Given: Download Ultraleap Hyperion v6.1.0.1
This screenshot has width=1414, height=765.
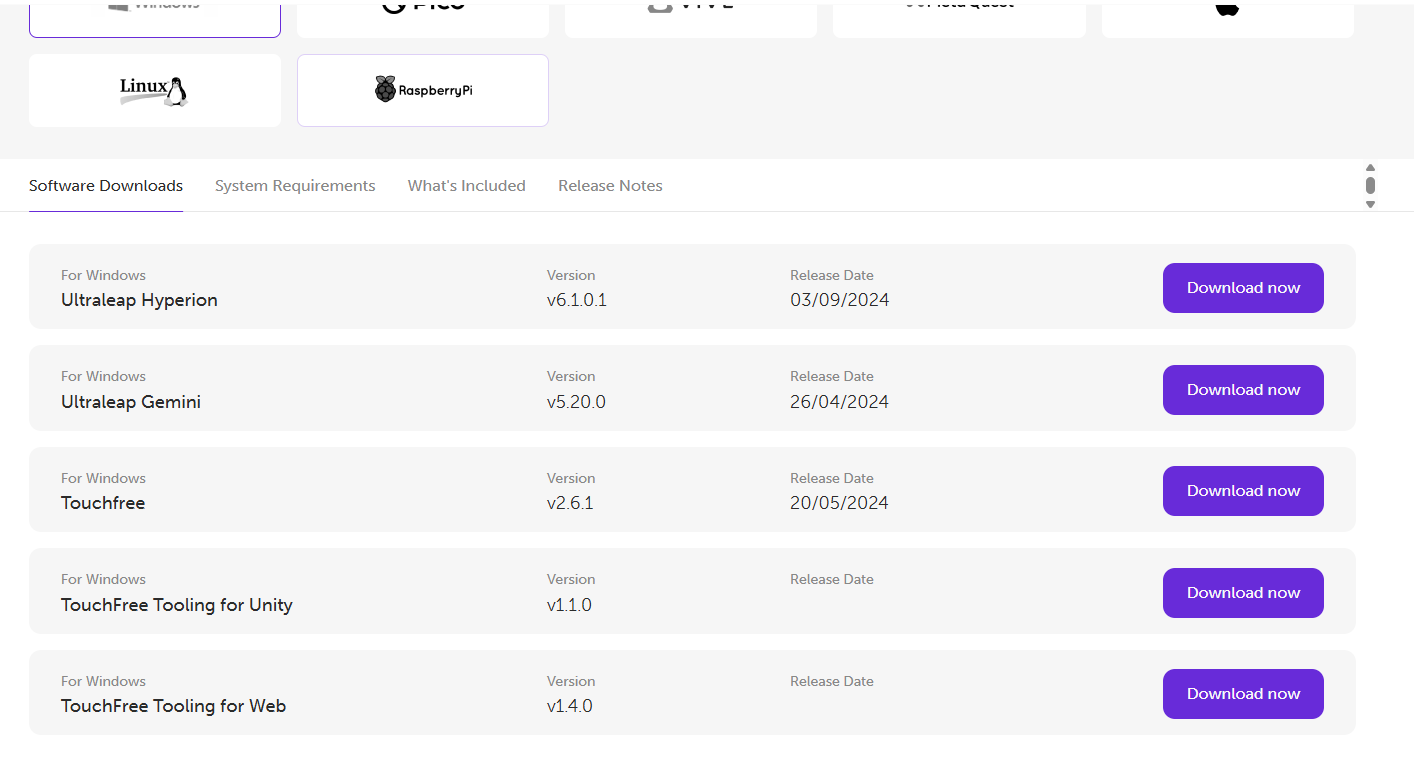Looking at the screenshot, I should 1242,288.
